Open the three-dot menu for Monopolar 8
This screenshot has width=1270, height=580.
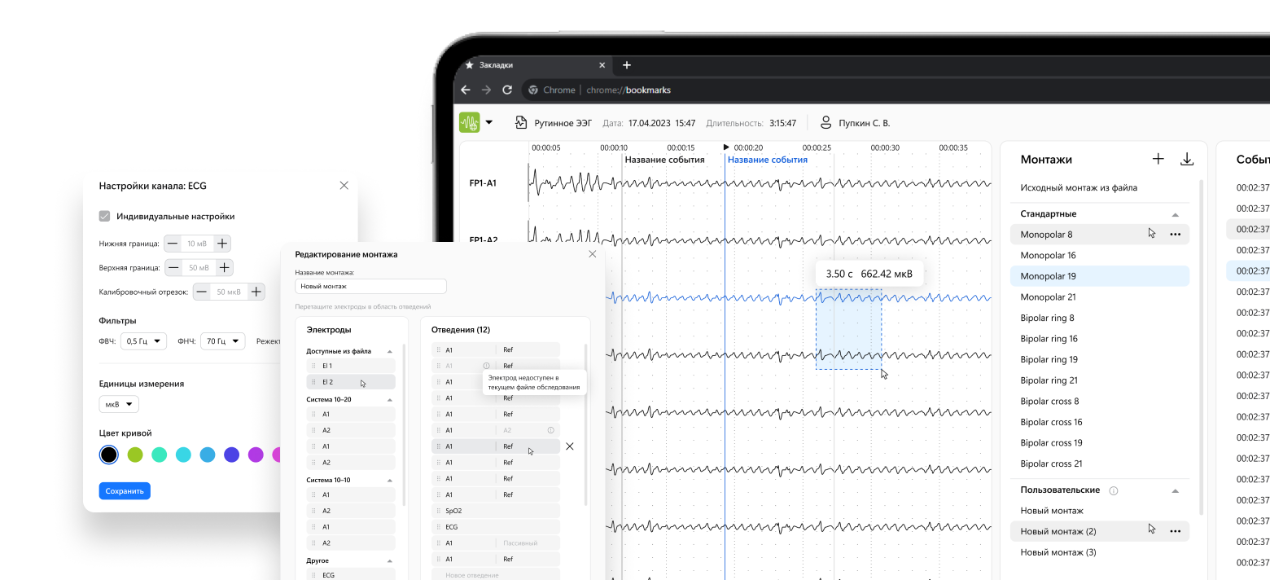[x=1175, y=234]
